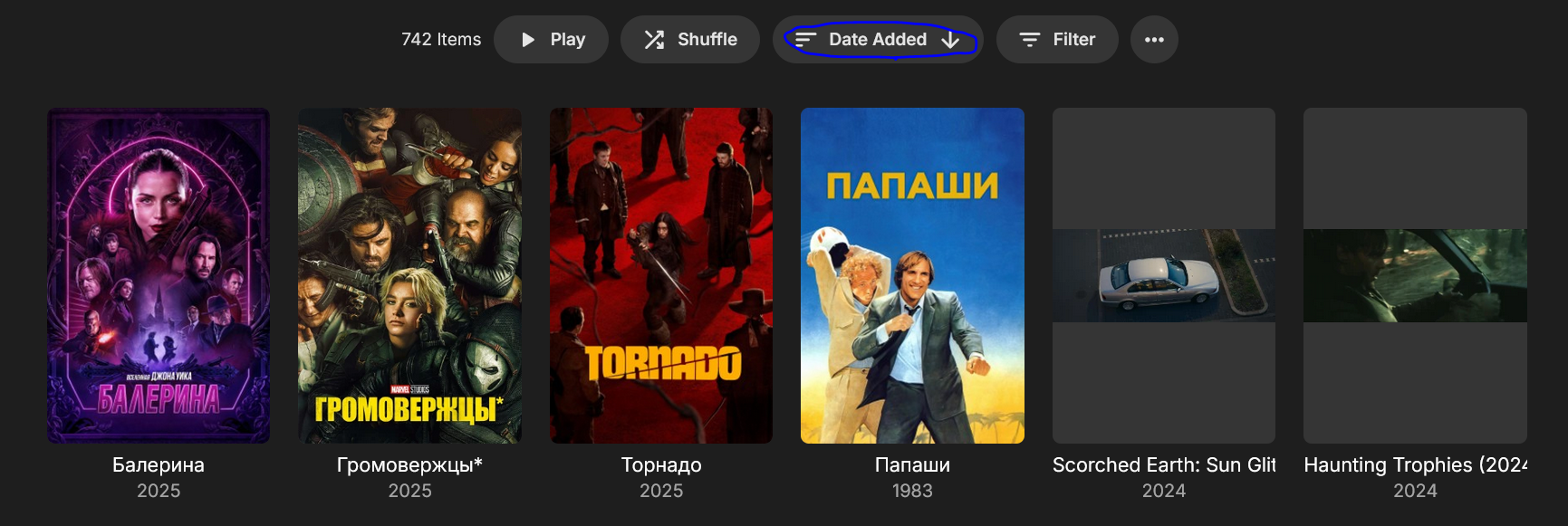1568x526 pixels.
Task: Play all 742 items
Action: pyautogui.click(x=551, y=40)
